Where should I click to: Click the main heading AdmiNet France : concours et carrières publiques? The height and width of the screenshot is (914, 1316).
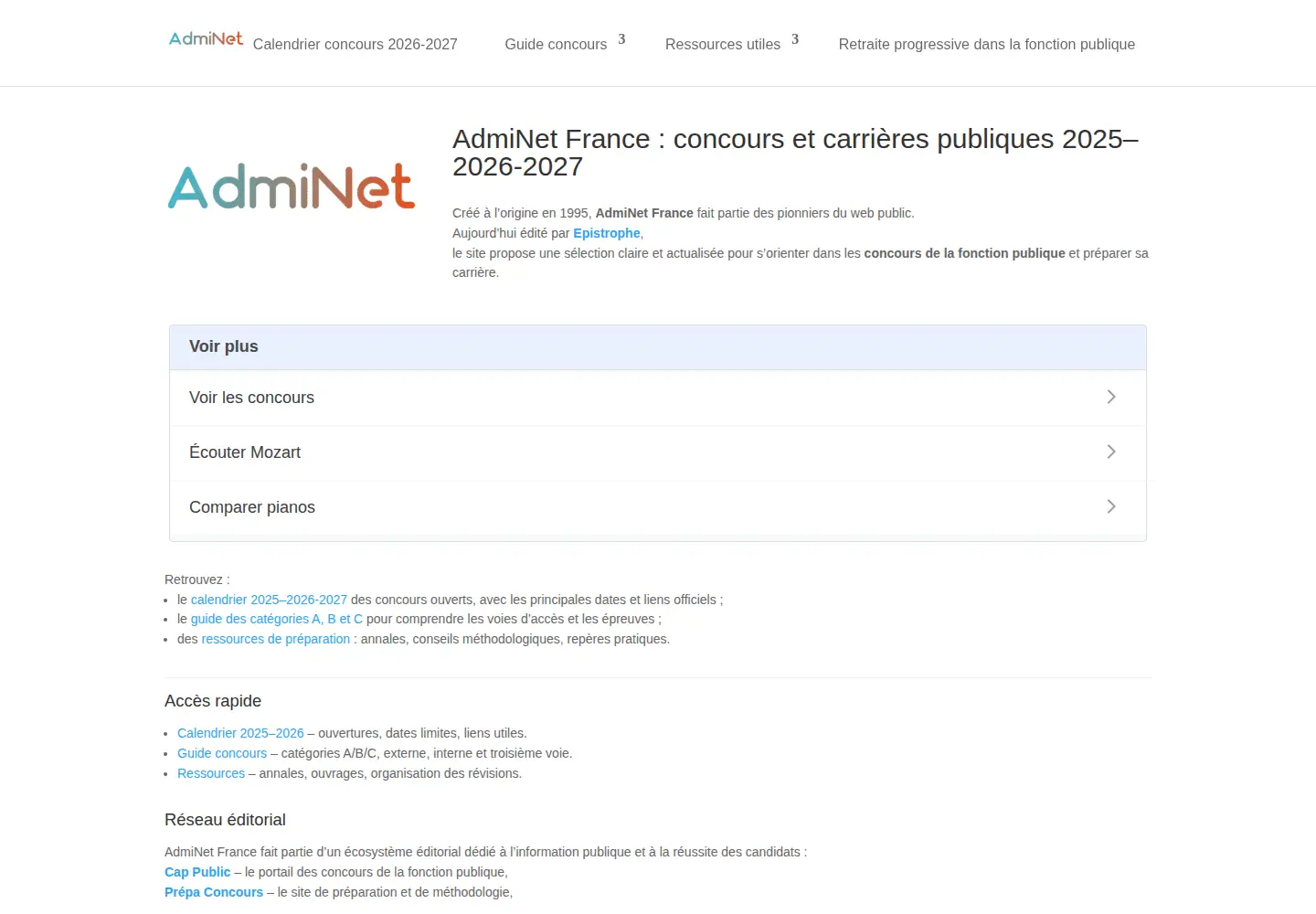point(795,153)
